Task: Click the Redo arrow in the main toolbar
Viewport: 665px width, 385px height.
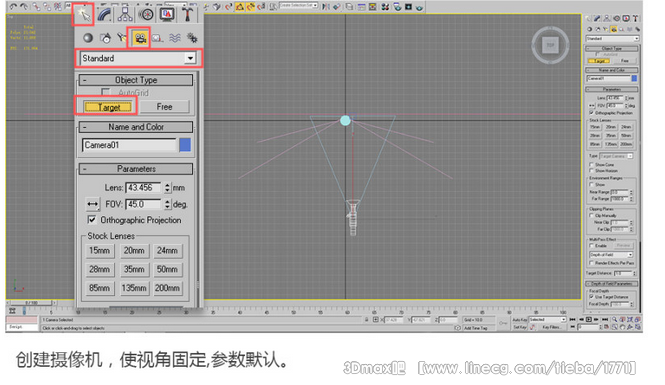Action: [x=24, y=7]
